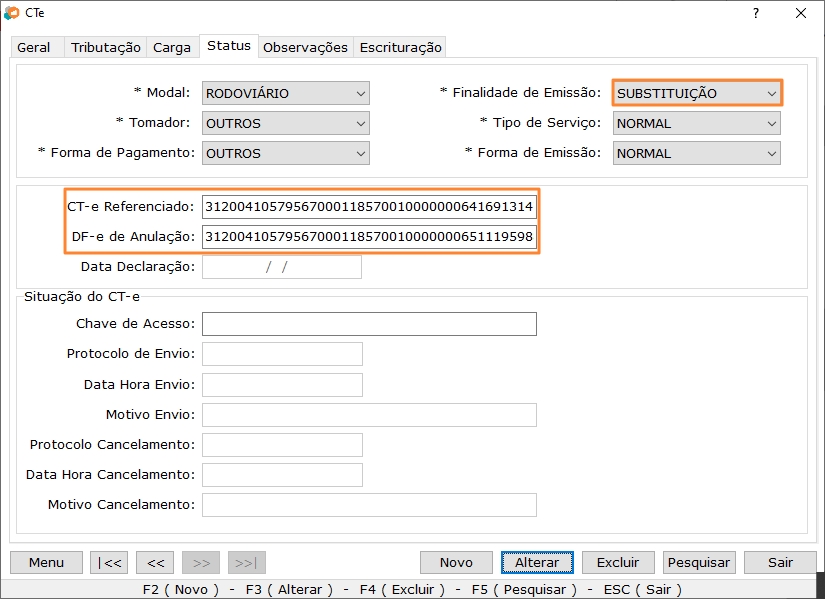Open the Pesquisar search button
The height and width of the screenshot is (599, 825).
click(700, 562)
